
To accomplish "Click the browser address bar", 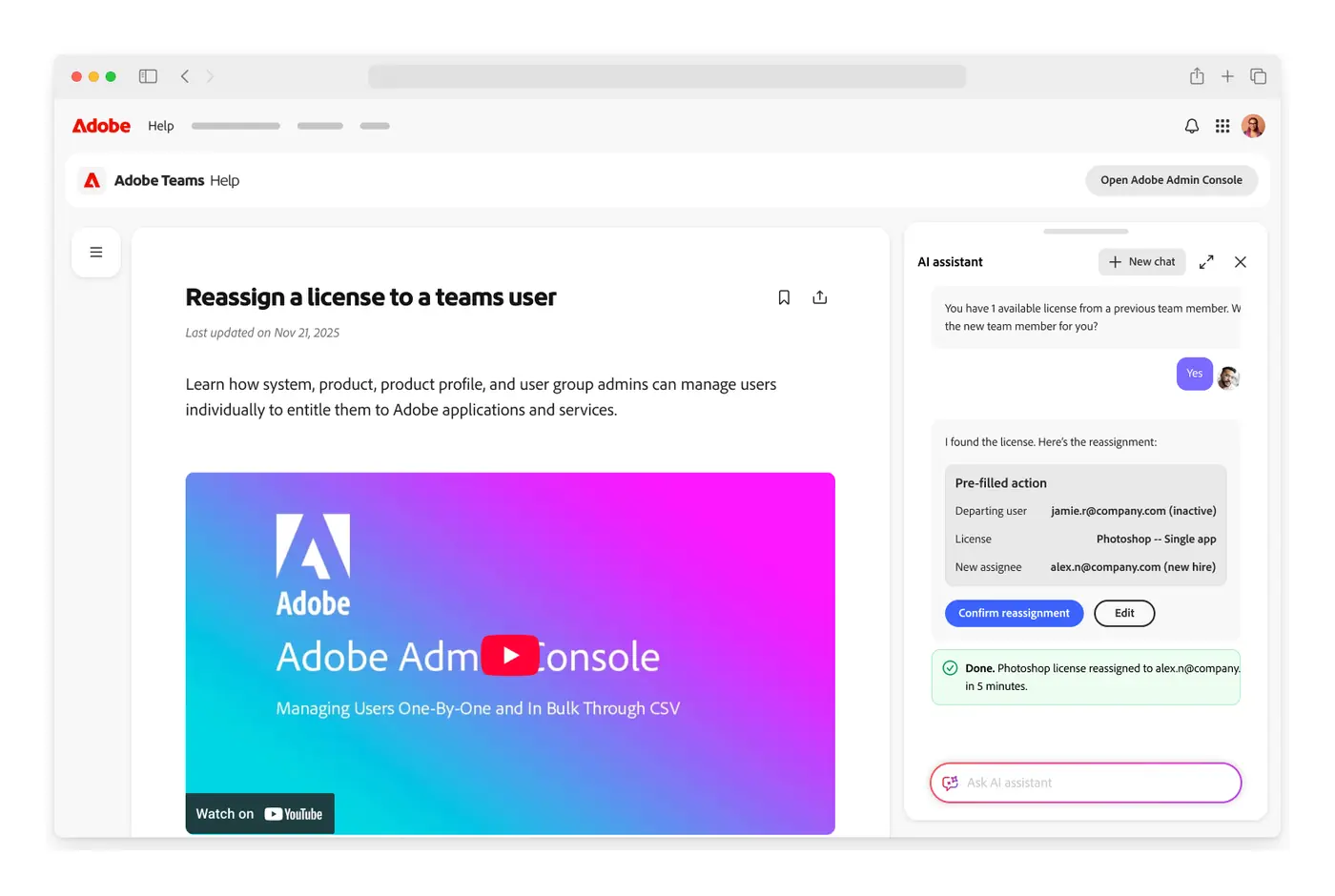I will click(667, 76).
